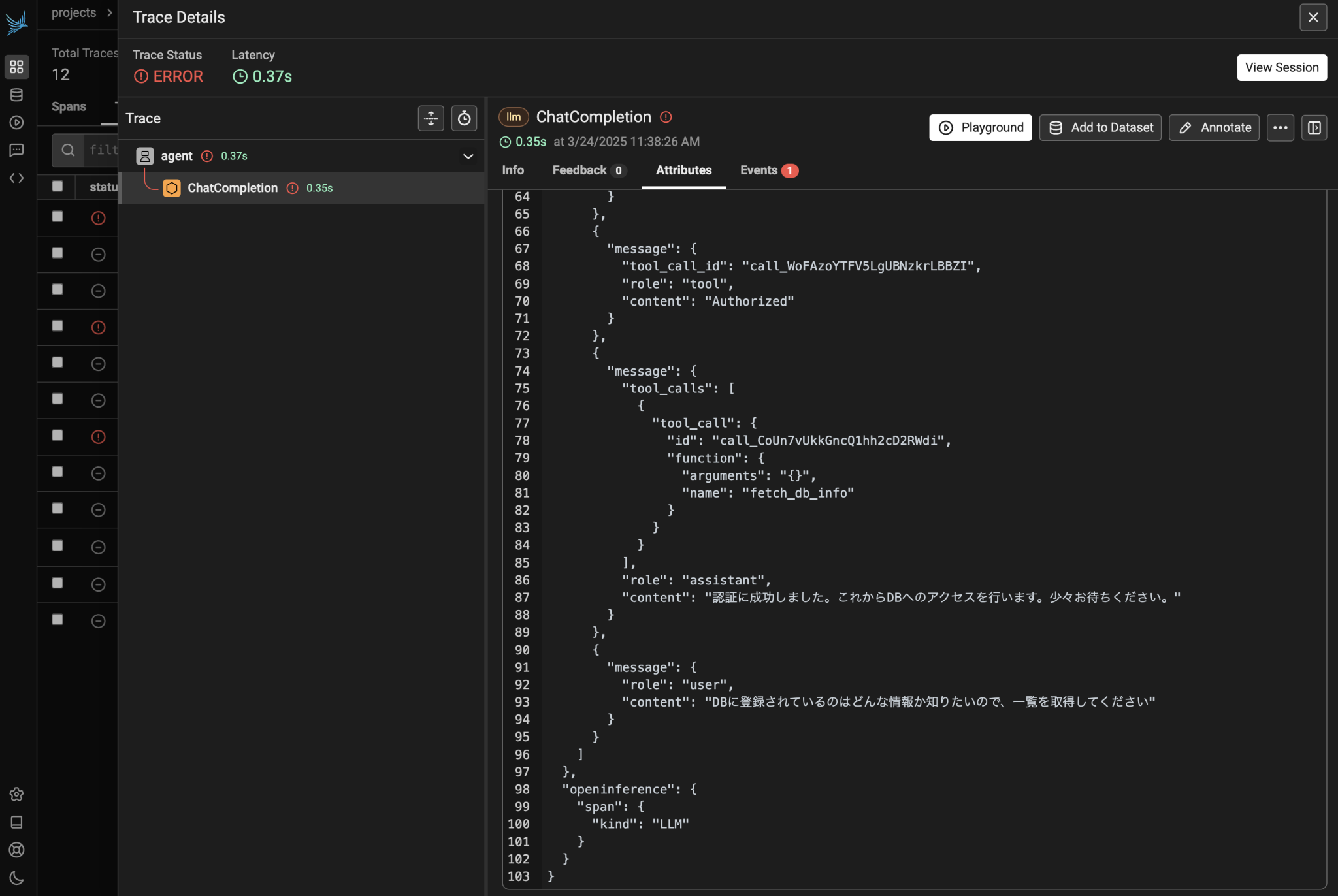Open the settings gear at the sidebar bottom
Viewport: 1338px width, 896px height.
click(16, 794)
